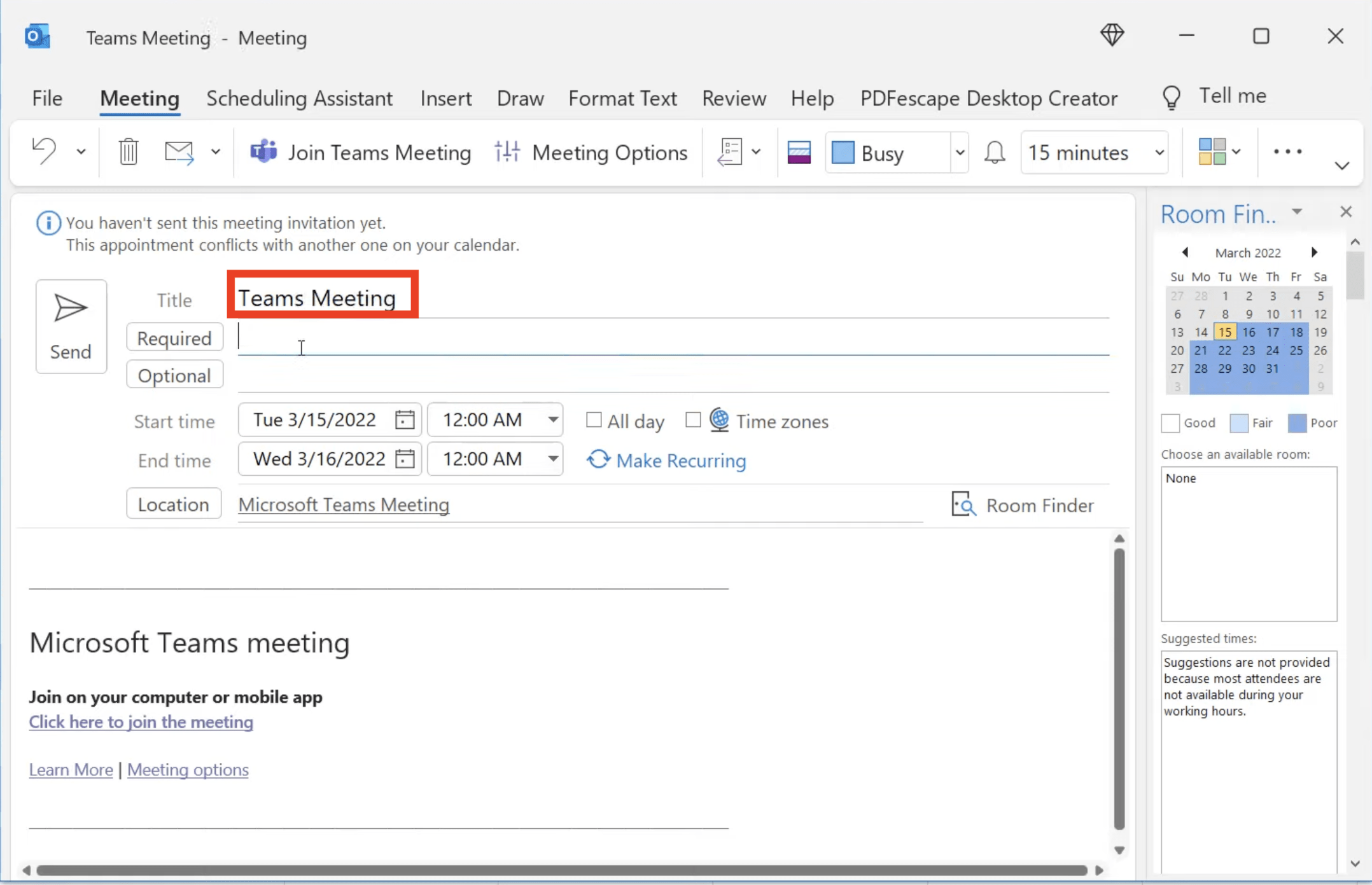Select March 22 in Room Finder calendar
This screenshot has width=1372, height=885.
pos(1225,351)
